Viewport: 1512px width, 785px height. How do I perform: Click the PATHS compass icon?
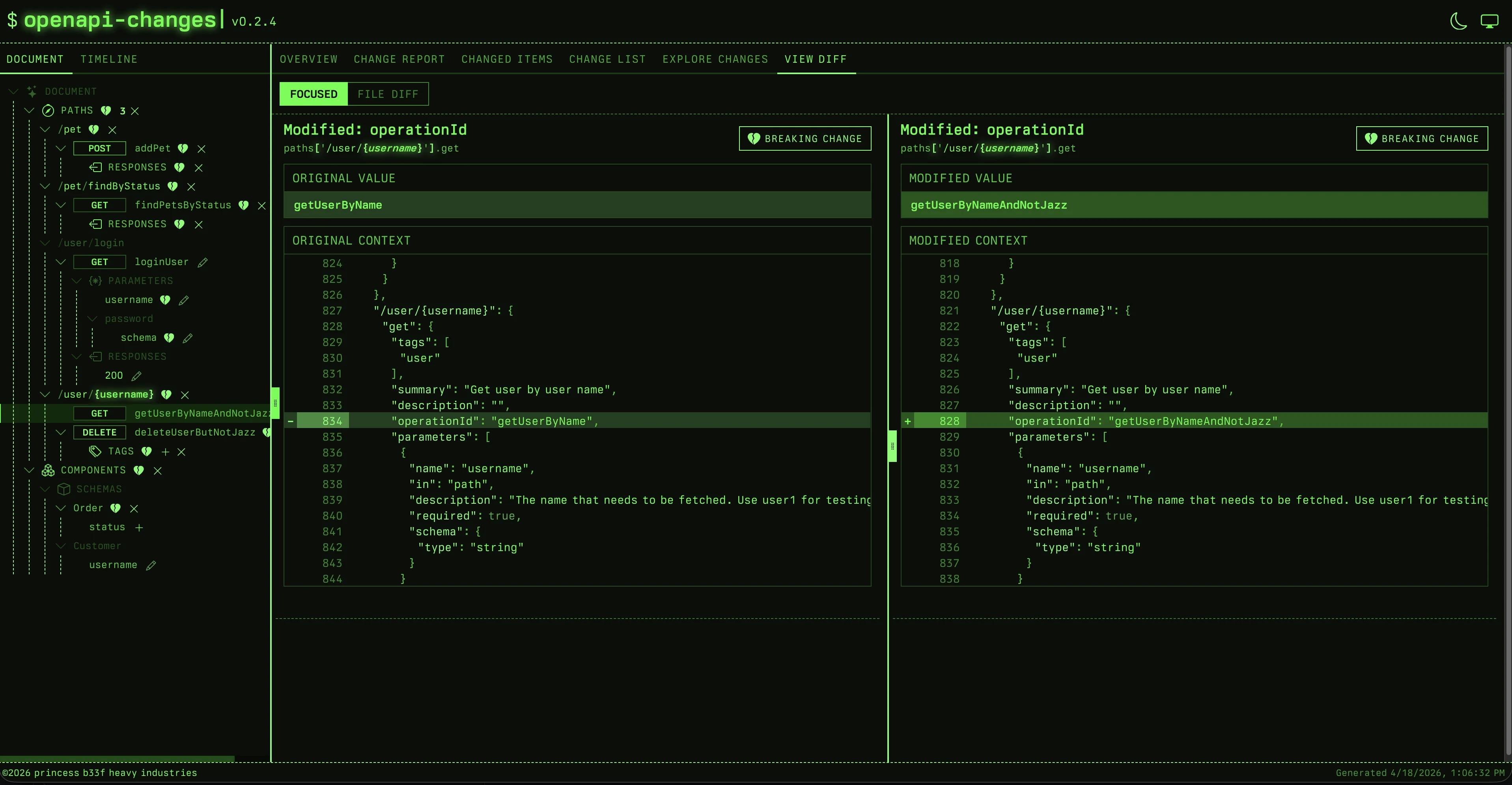click(48, 110)
